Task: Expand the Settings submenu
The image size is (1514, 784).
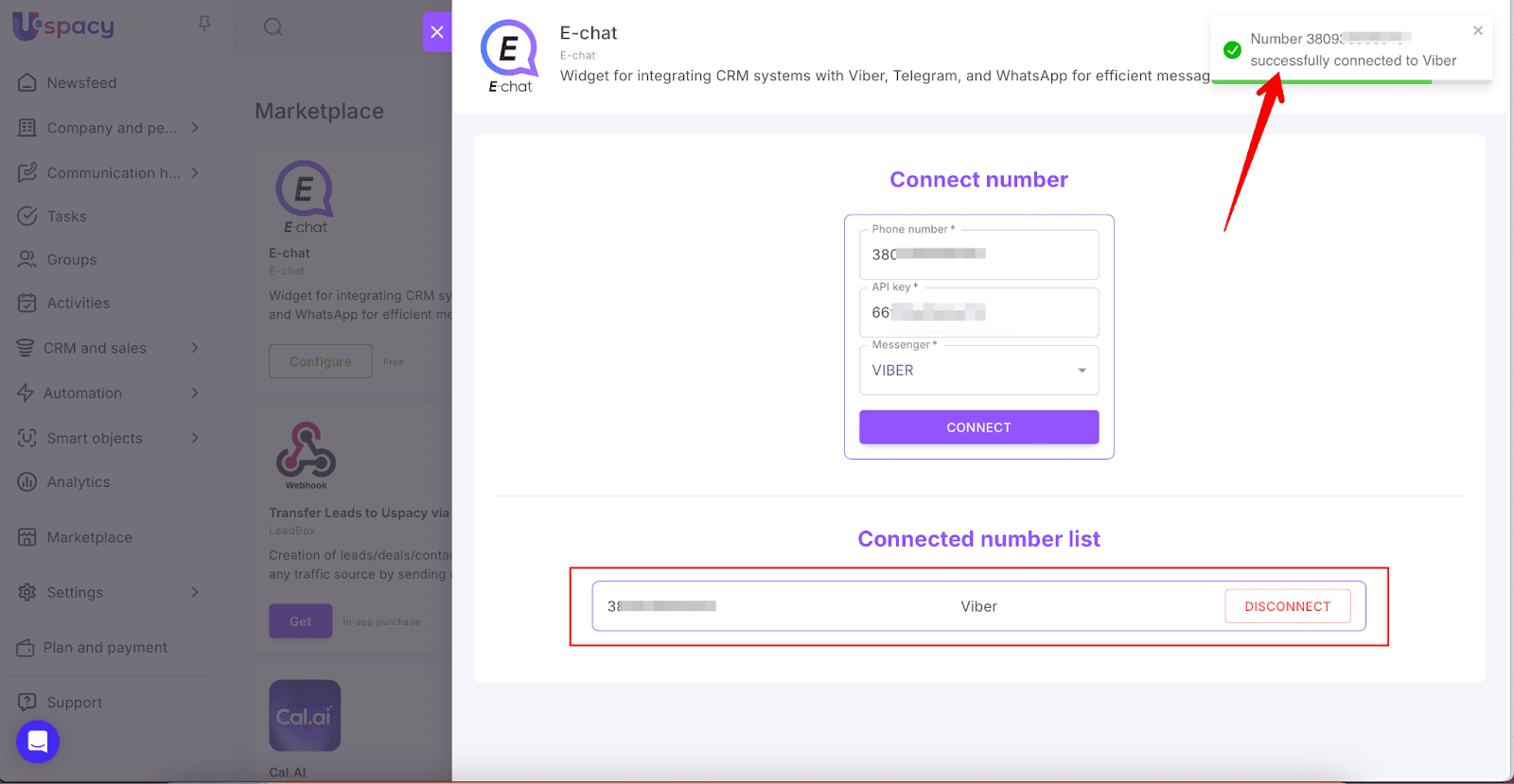Action: (109, 592)
